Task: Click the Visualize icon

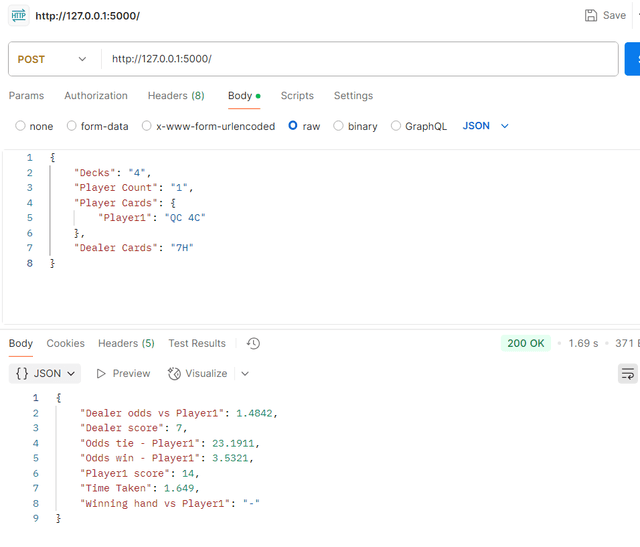Action: click(x=174, y=374)
